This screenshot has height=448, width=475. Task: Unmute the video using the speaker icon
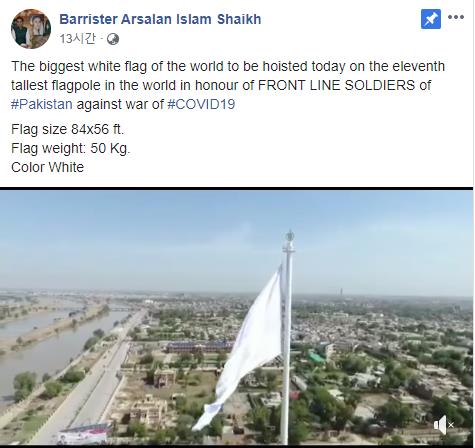[x=440, y=425]
